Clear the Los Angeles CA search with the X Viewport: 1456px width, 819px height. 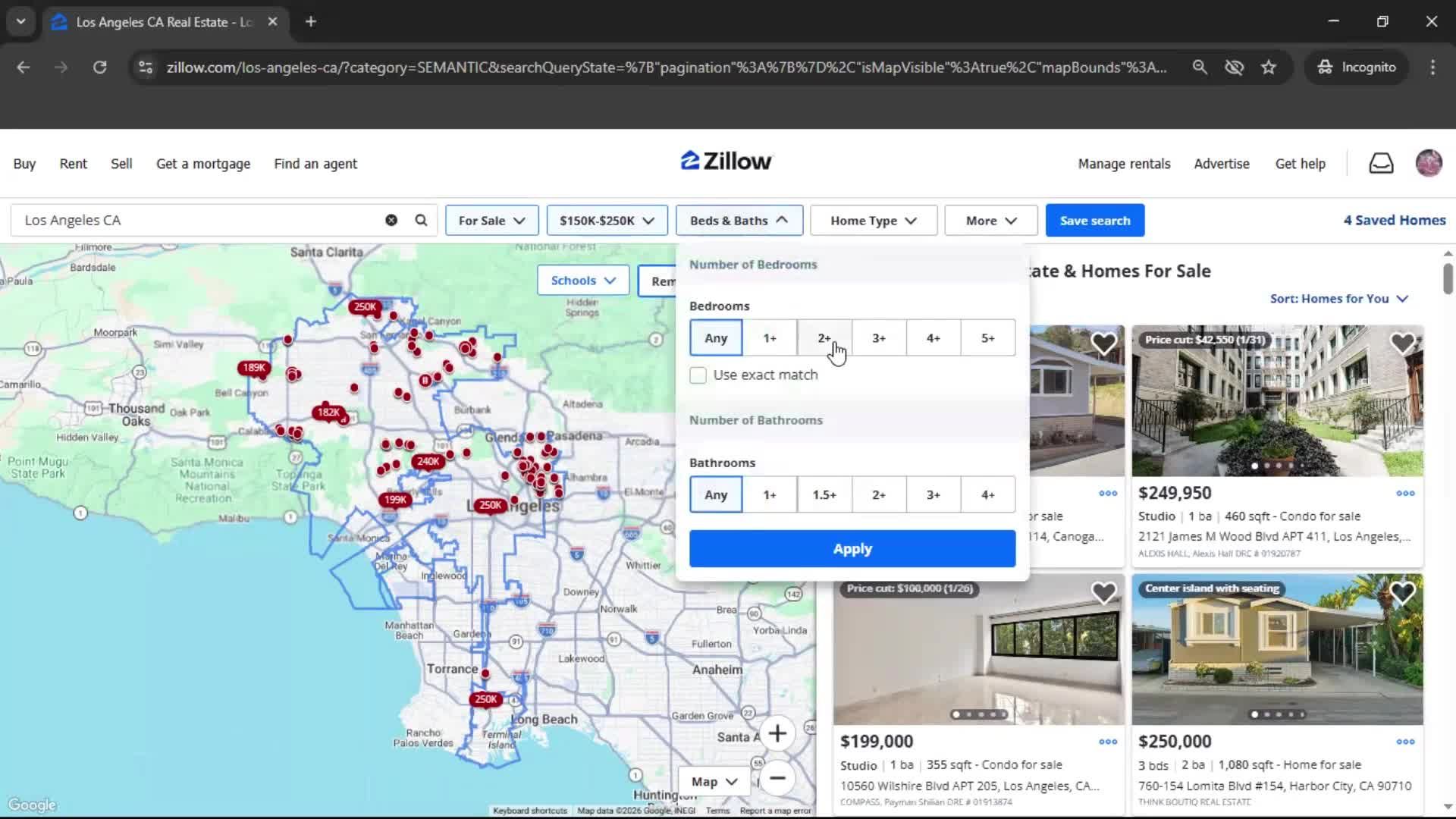391,220
